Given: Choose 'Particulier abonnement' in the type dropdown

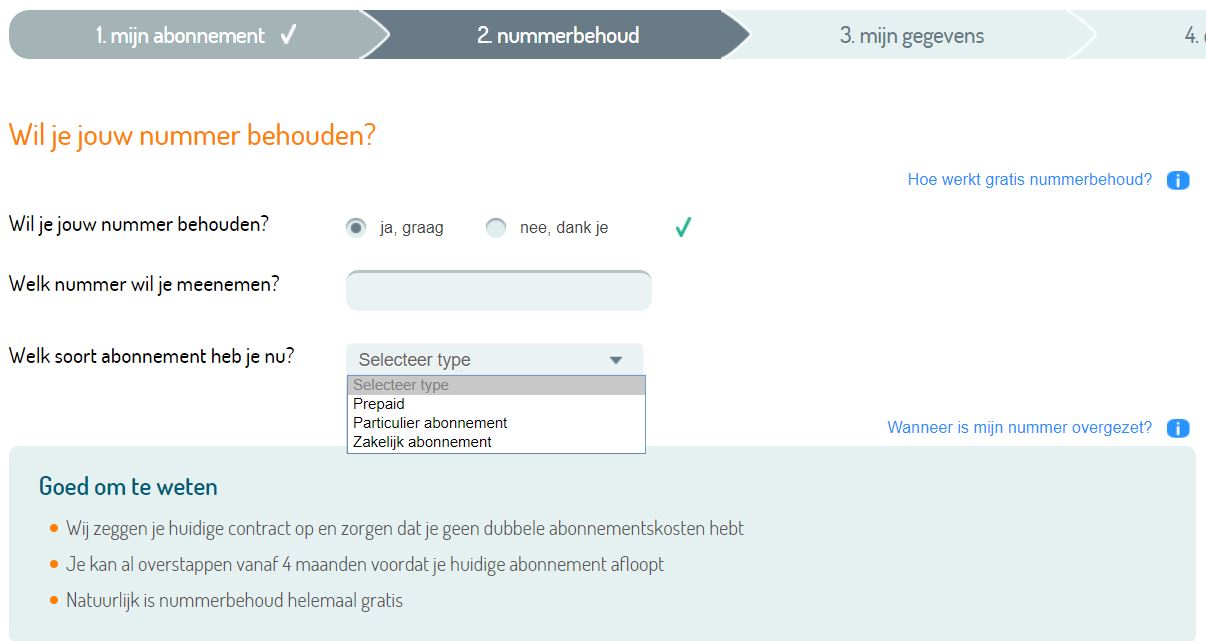Looking at the screenshot, I should 430,422.
